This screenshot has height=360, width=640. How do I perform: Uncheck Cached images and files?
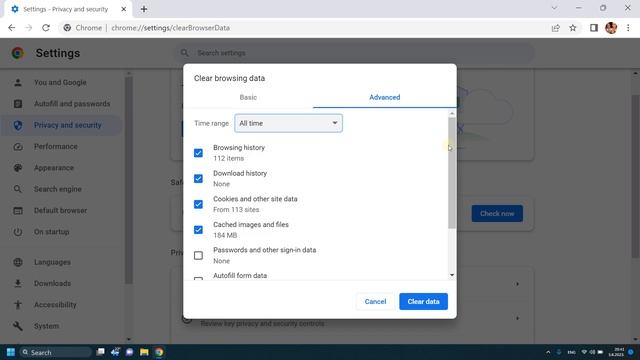pyautogui.click(x=198, y=230)
